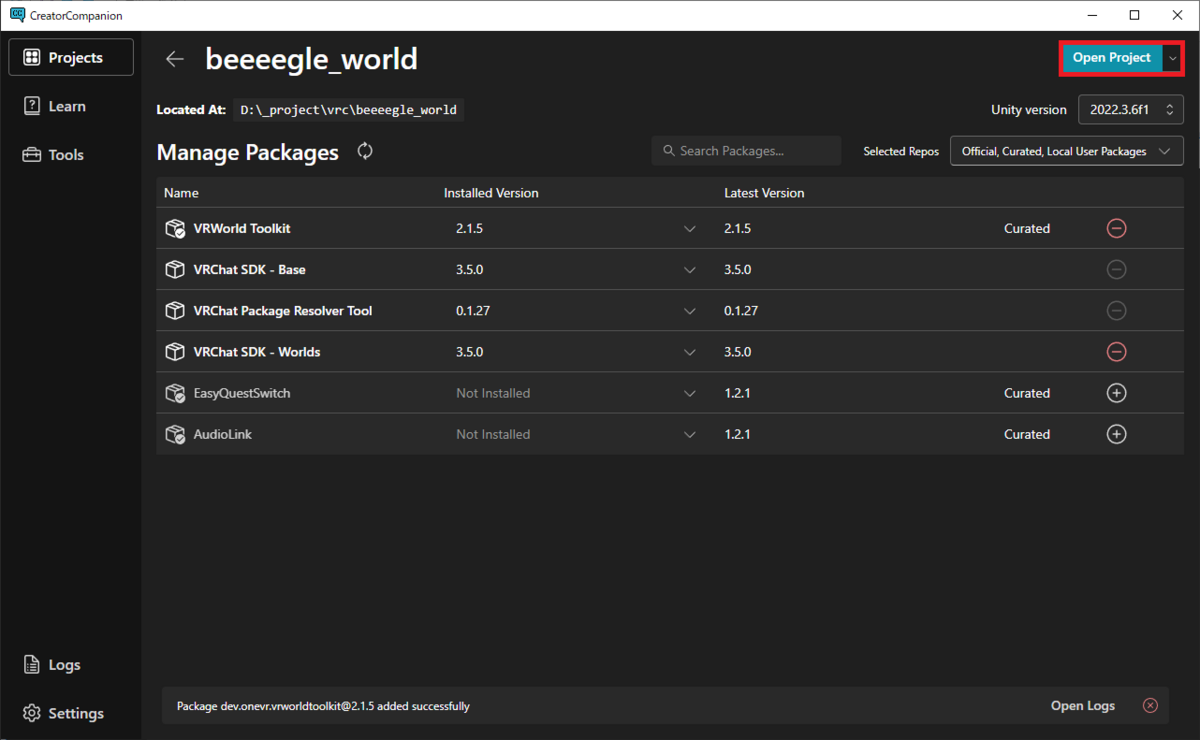Screen dimensions: 1200x740
Task: Click the disabled remove icon for Package Resolver Tool
Action: coord(1117,311)
